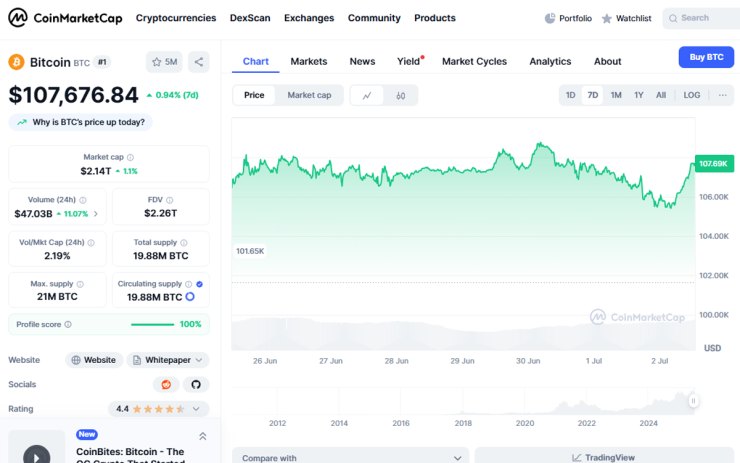
Task: Open the Cryptocurrencies menu
Action: [x=176, y=18]
